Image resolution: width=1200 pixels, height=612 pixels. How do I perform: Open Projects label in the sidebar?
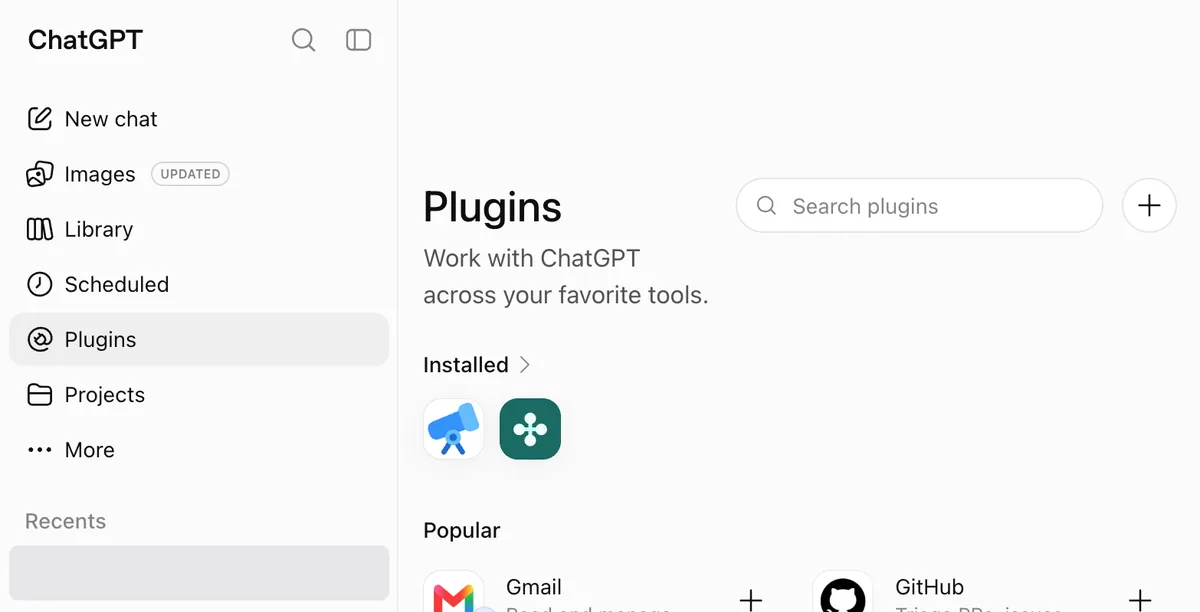click(105, 395)
